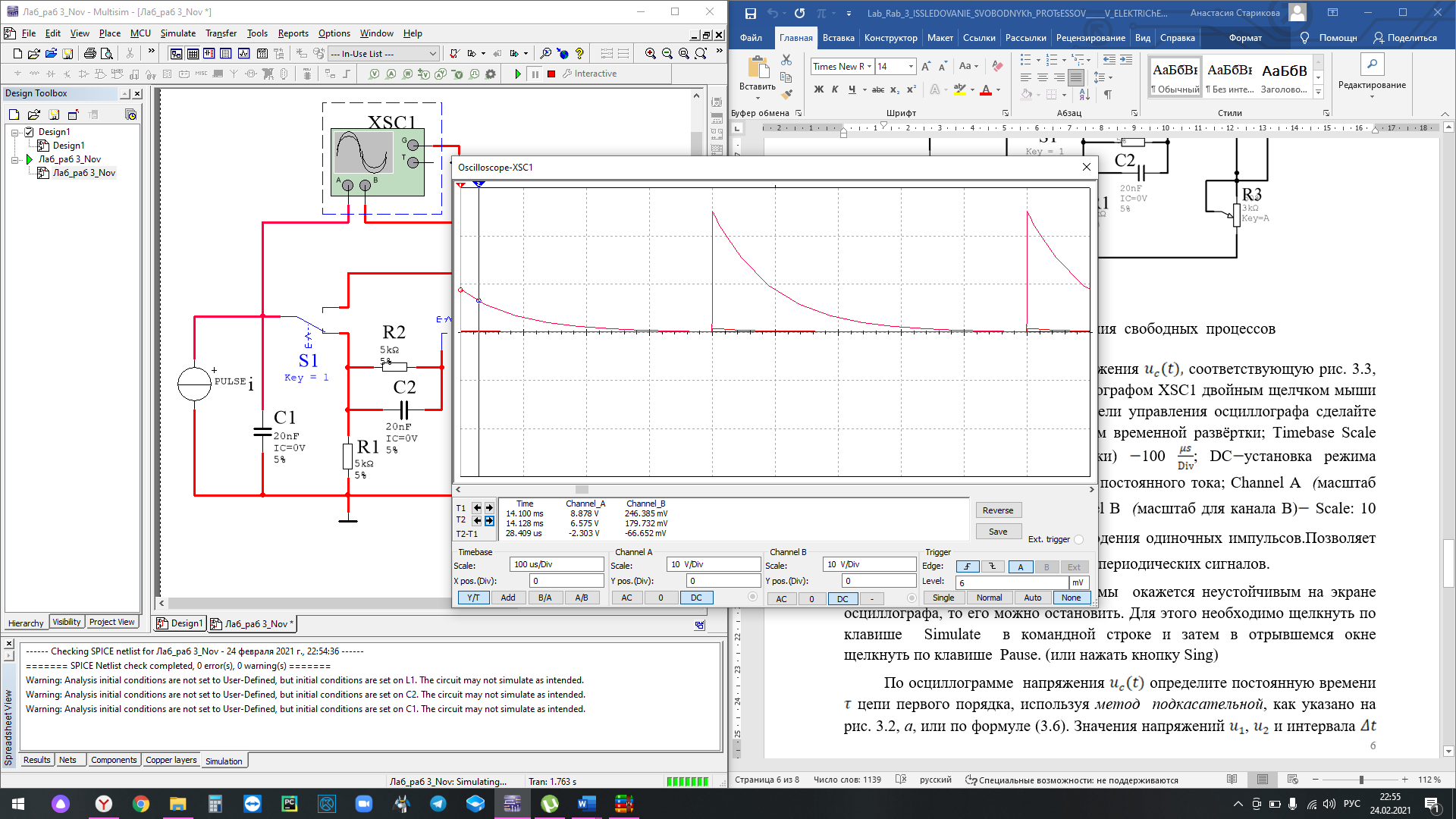Click Поделиться button in Word
This screenshot has height=819, width=1456.
click(x=1405, y=38)
